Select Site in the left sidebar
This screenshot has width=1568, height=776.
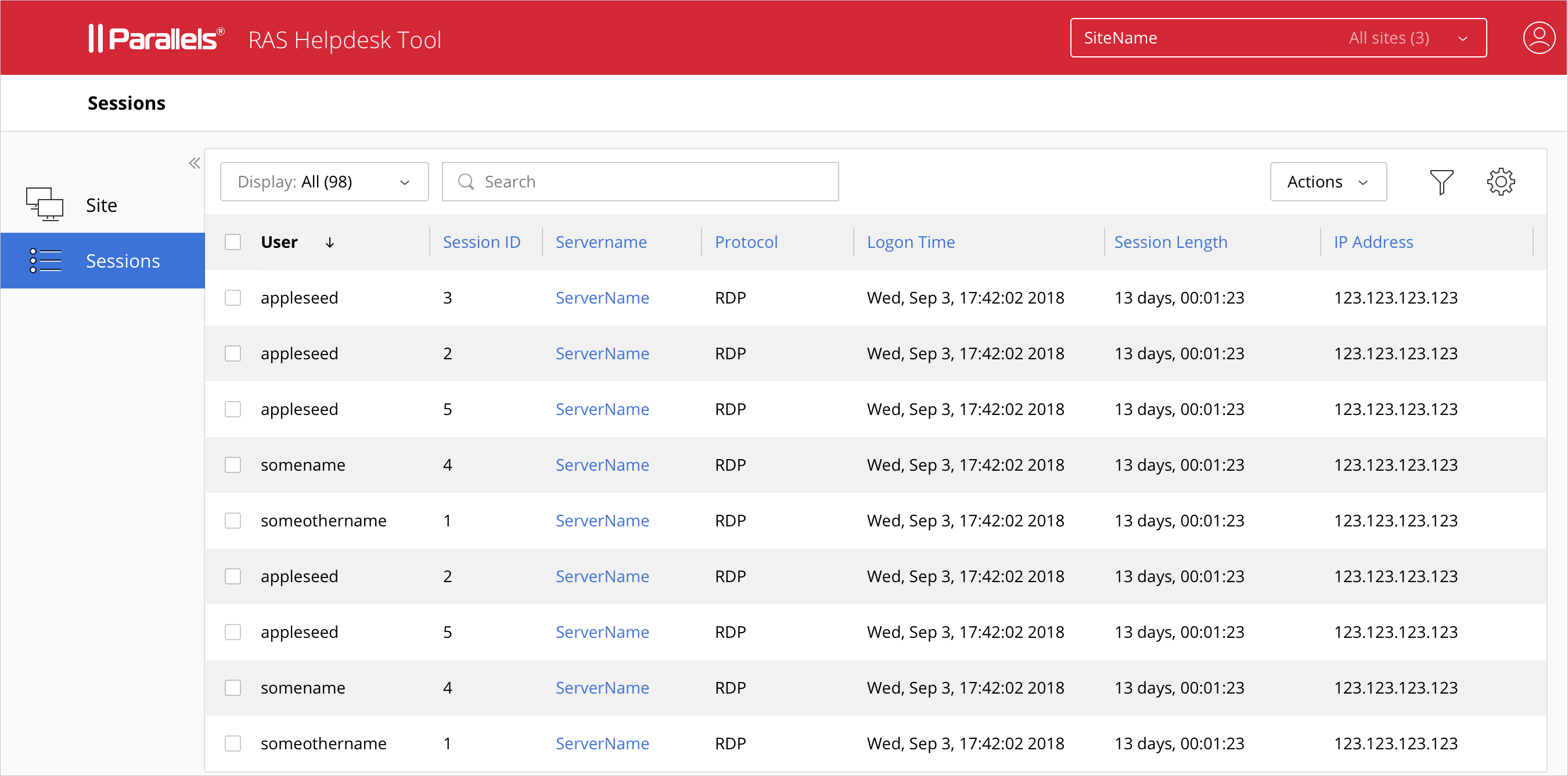[101, 205]
